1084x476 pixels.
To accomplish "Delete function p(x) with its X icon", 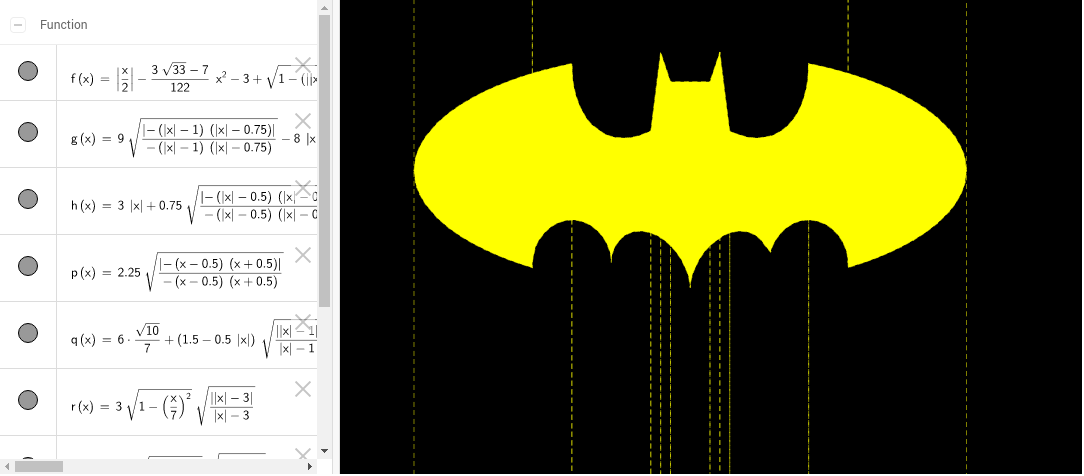I will [x=303, y=255].
